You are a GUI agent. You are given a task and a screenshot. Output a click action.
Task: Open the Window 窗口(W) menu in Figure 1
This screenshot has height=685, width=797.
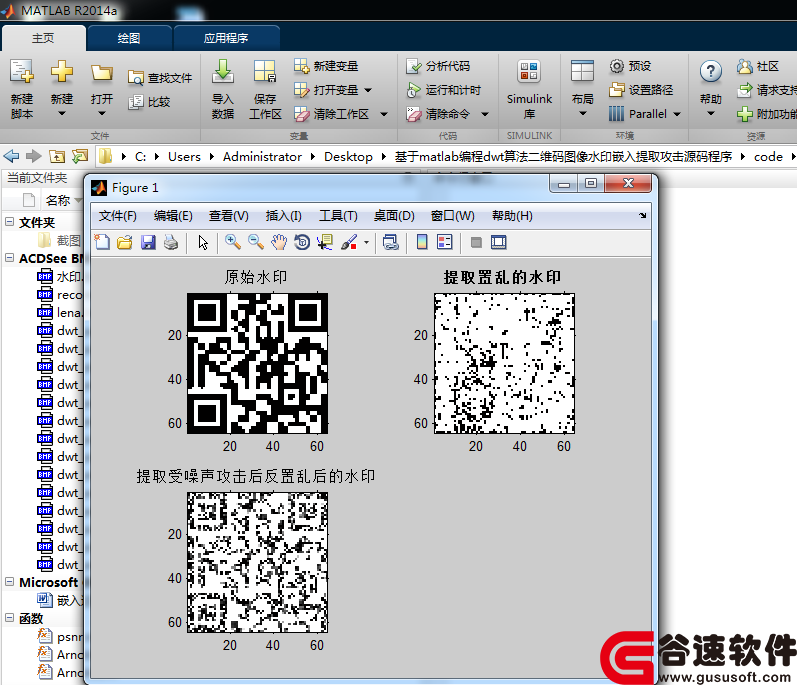(x=452, y=216)
